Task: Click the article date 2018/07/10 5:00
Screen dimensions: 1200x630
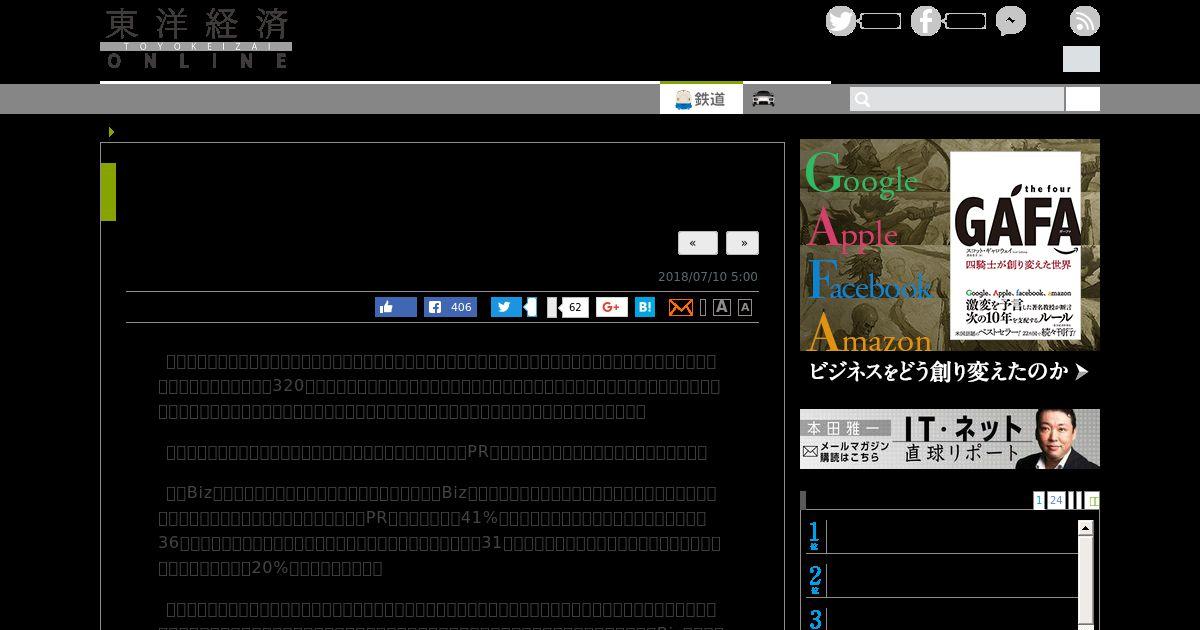Action: point(708,277)
